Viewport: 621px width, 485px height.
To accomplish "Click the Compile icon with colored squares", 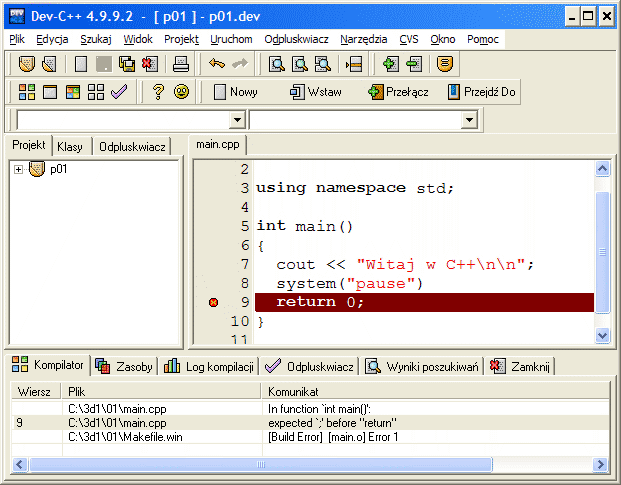I will (x=27, y=92).
